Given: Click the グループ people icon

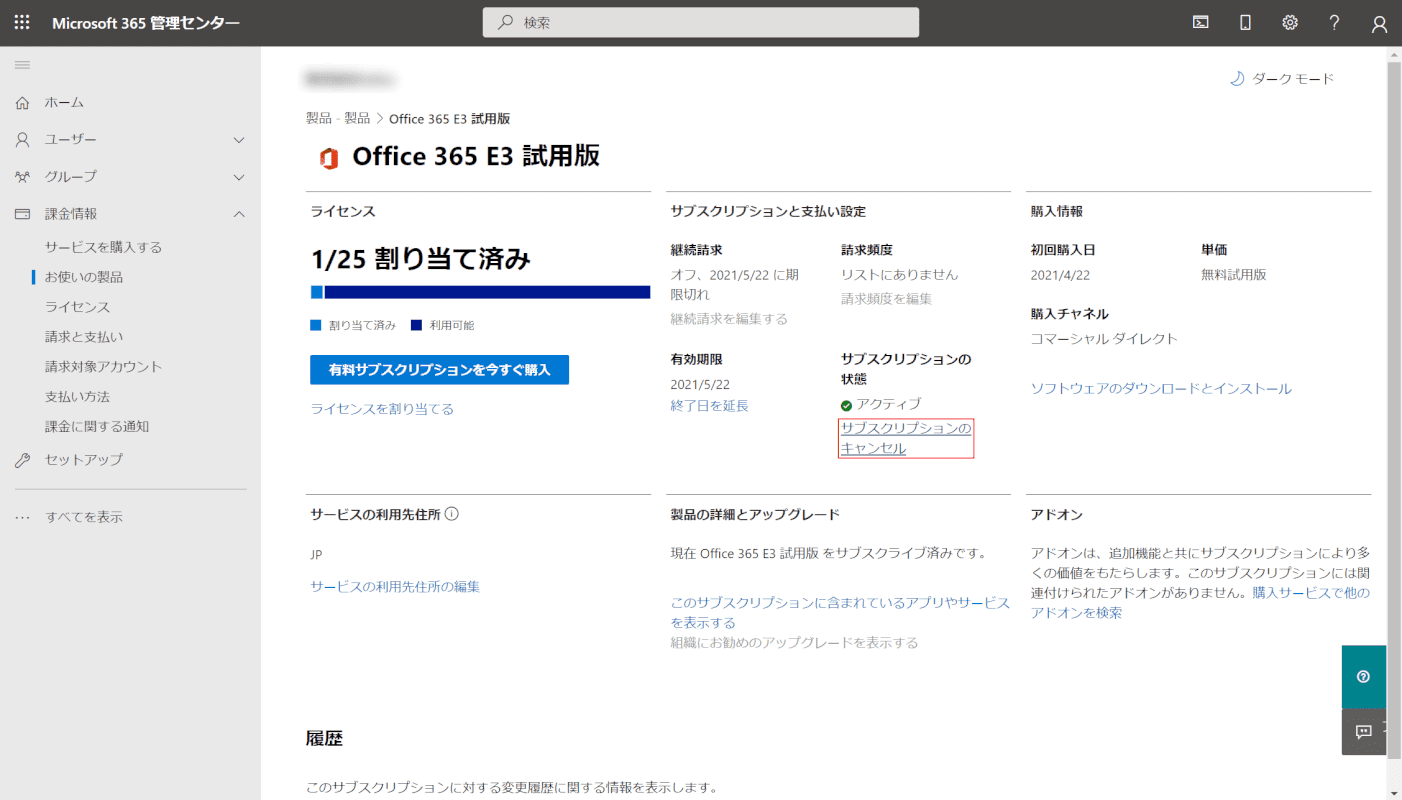Looking at the screenshot, I should (x=23, y=176).
